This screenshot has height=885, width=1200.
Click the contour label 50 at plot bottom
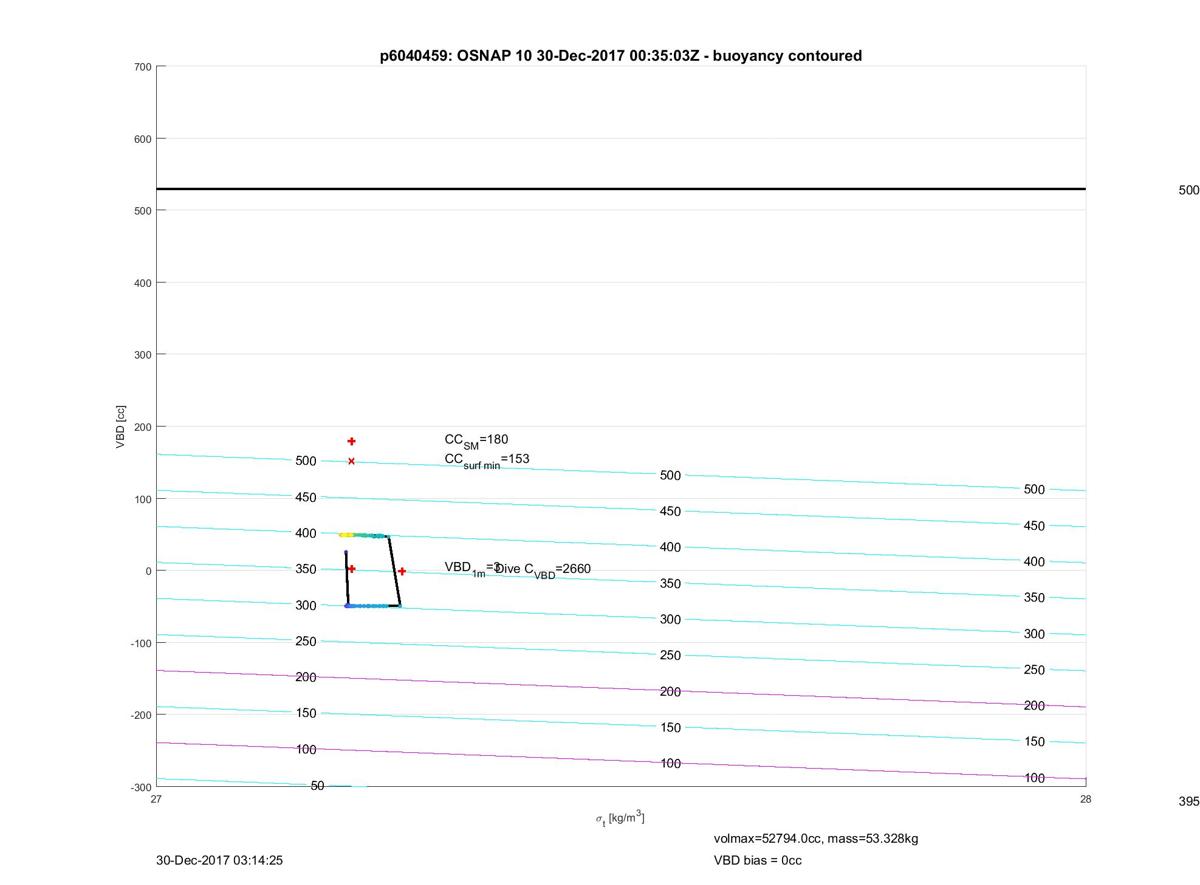(317, 786)
